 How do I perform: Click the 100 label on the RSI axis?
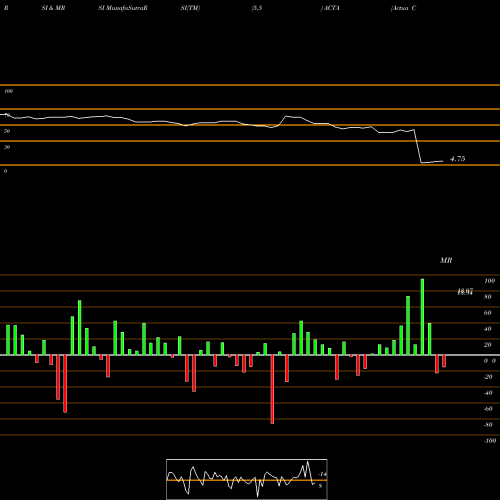pos(9,91)
